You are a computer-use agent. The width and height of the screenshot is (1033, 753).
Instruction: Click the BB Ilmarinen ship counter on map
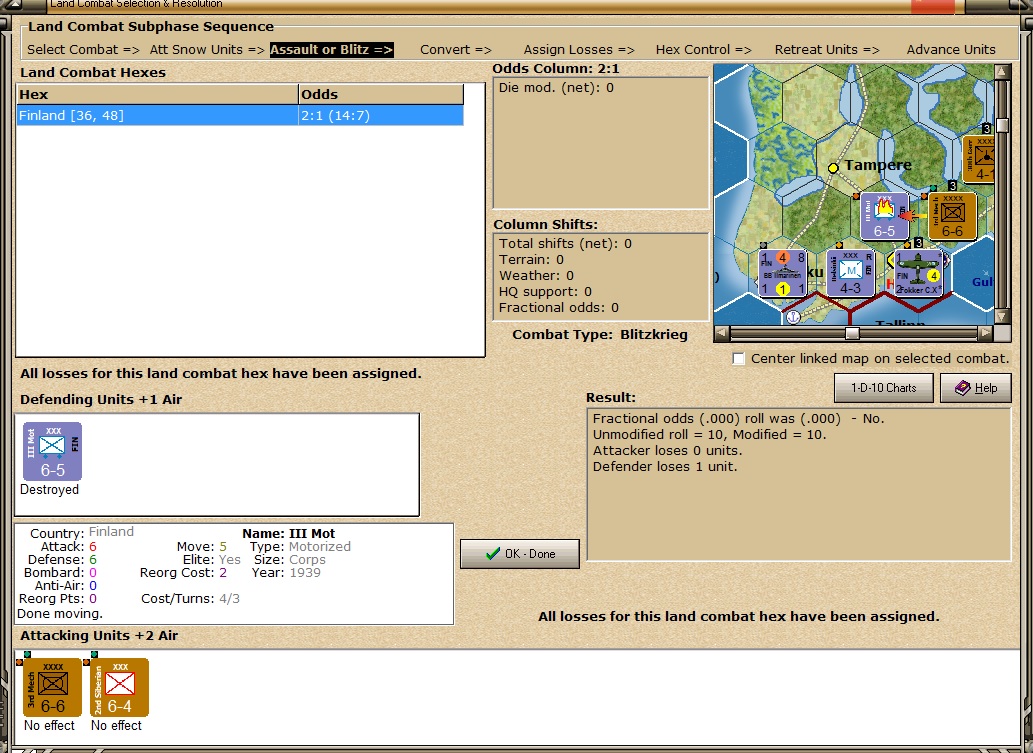click(782, 273)
